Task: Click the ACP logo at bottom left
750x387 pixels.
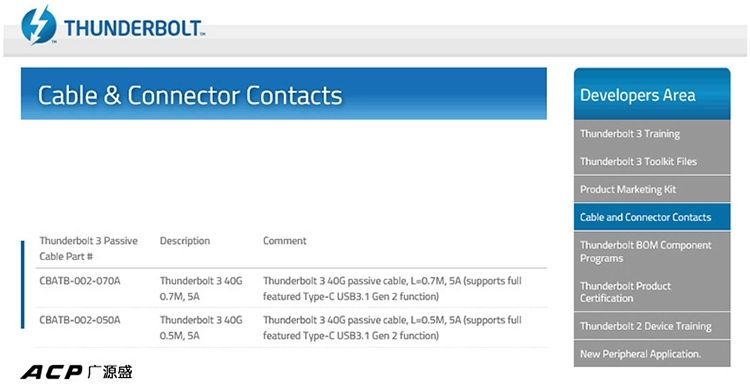Action: point(77,372)
